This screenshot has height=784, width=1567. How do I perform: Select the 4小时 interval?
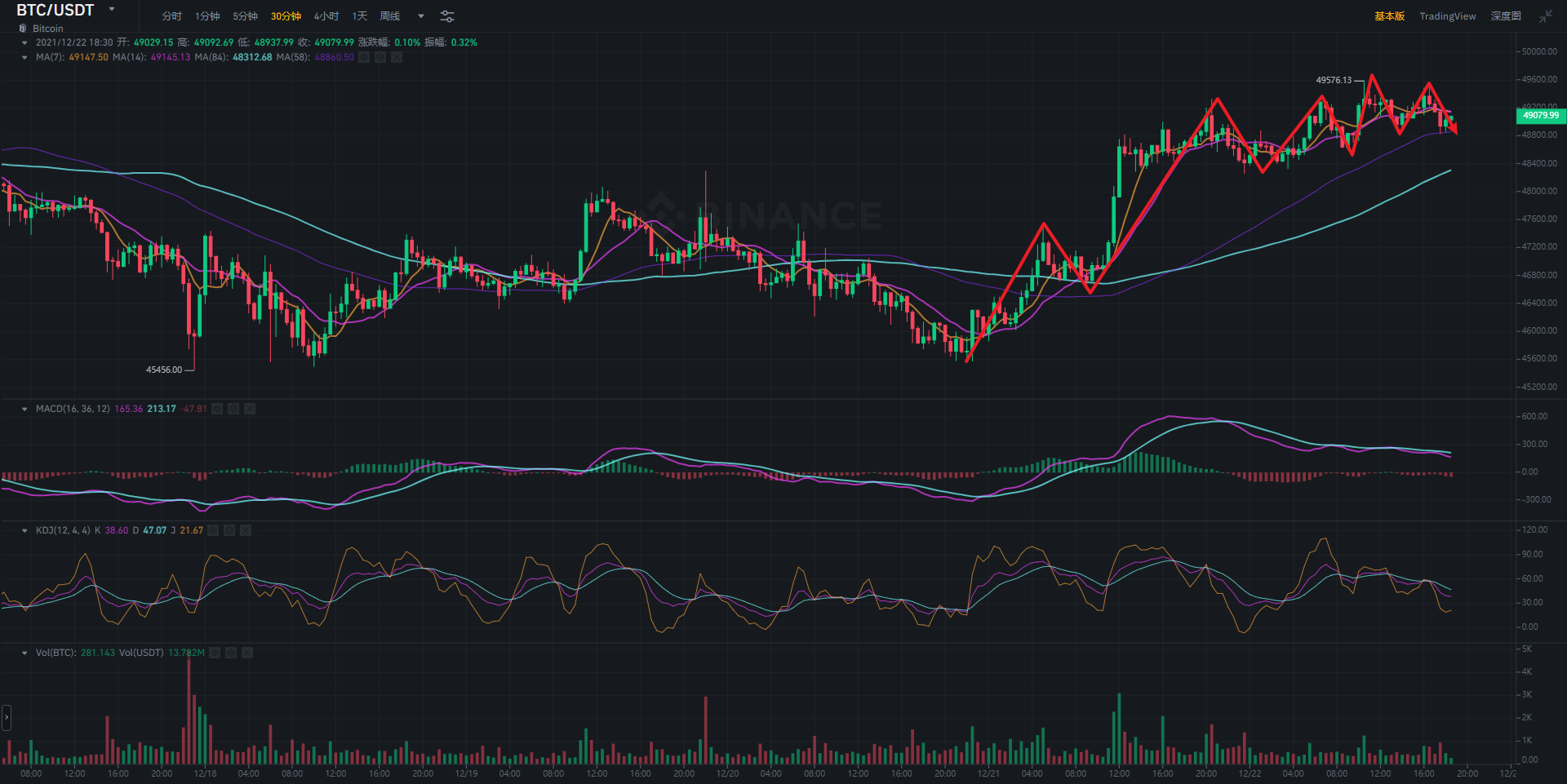pyautogui.click(x=326, y=16)
